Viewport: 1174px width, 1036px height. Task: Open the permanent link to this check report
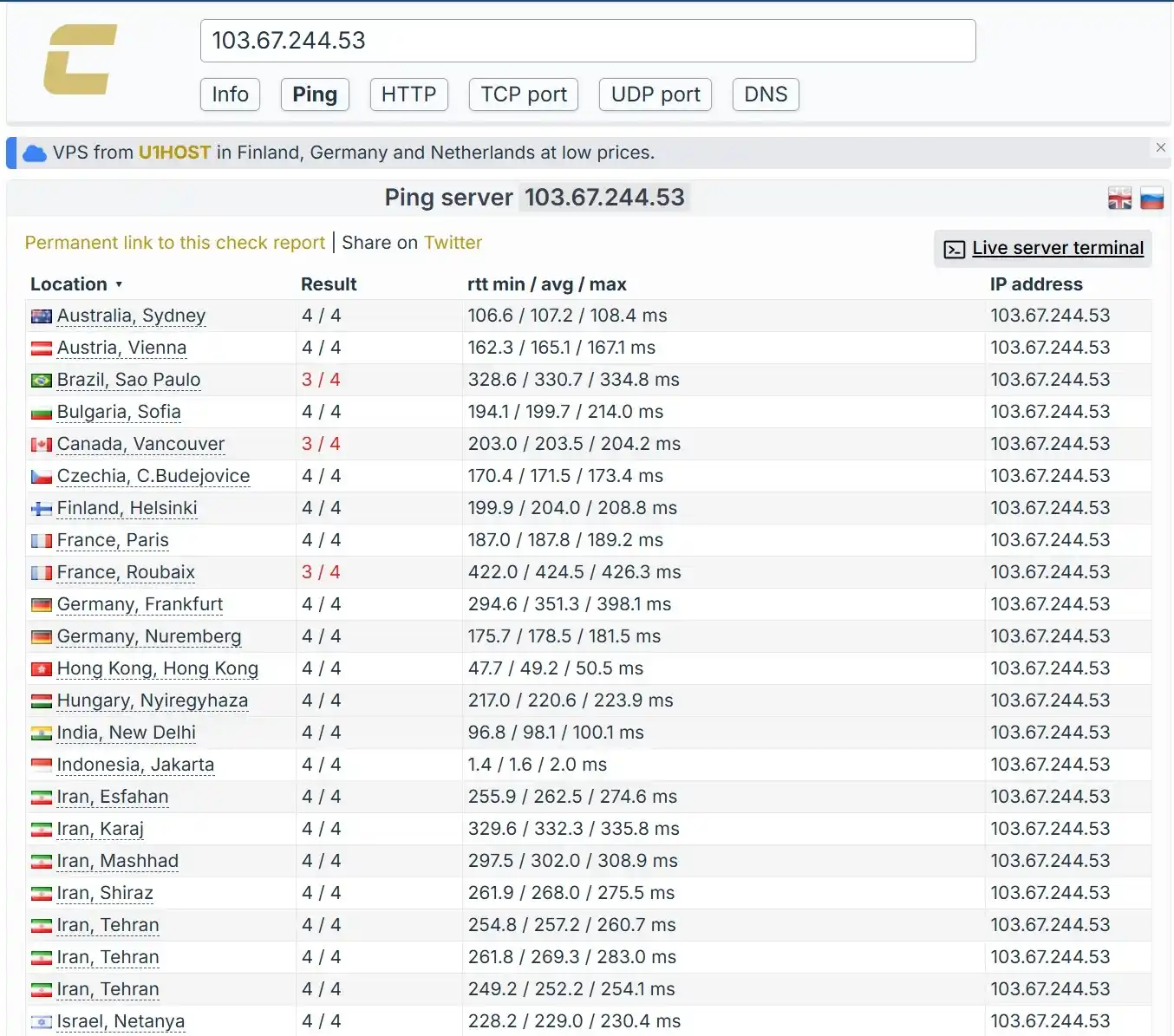point(175,243)
